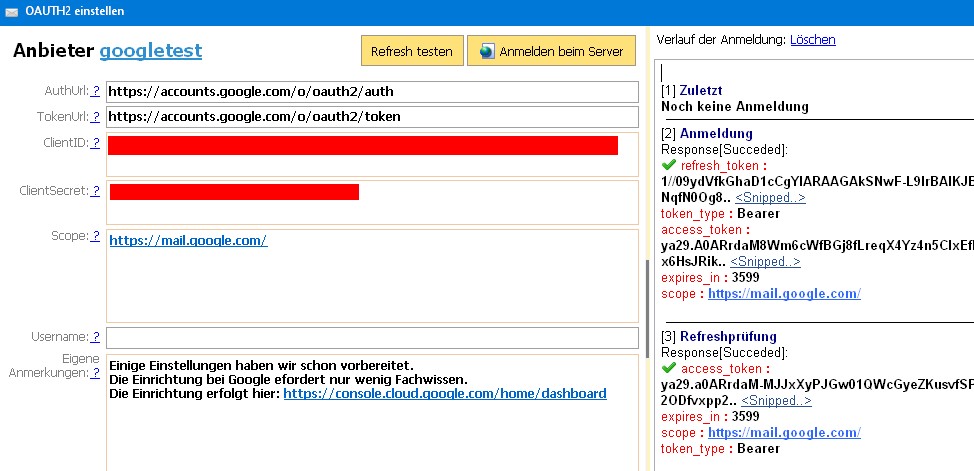The width and height of the screenshot is (974, 471).
Task: Click the envelope icon in title bar
Action: 11,12
